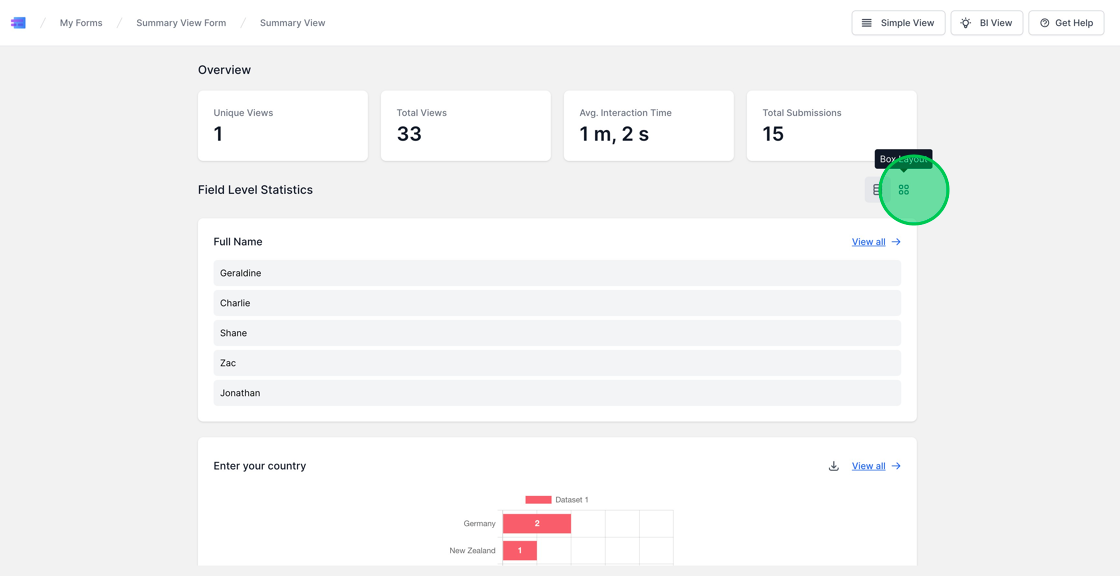Switch on BI View
Image resolution: width=1120 pixels, height=576 pixels.
pyautogui.click(x=986, y=22)
